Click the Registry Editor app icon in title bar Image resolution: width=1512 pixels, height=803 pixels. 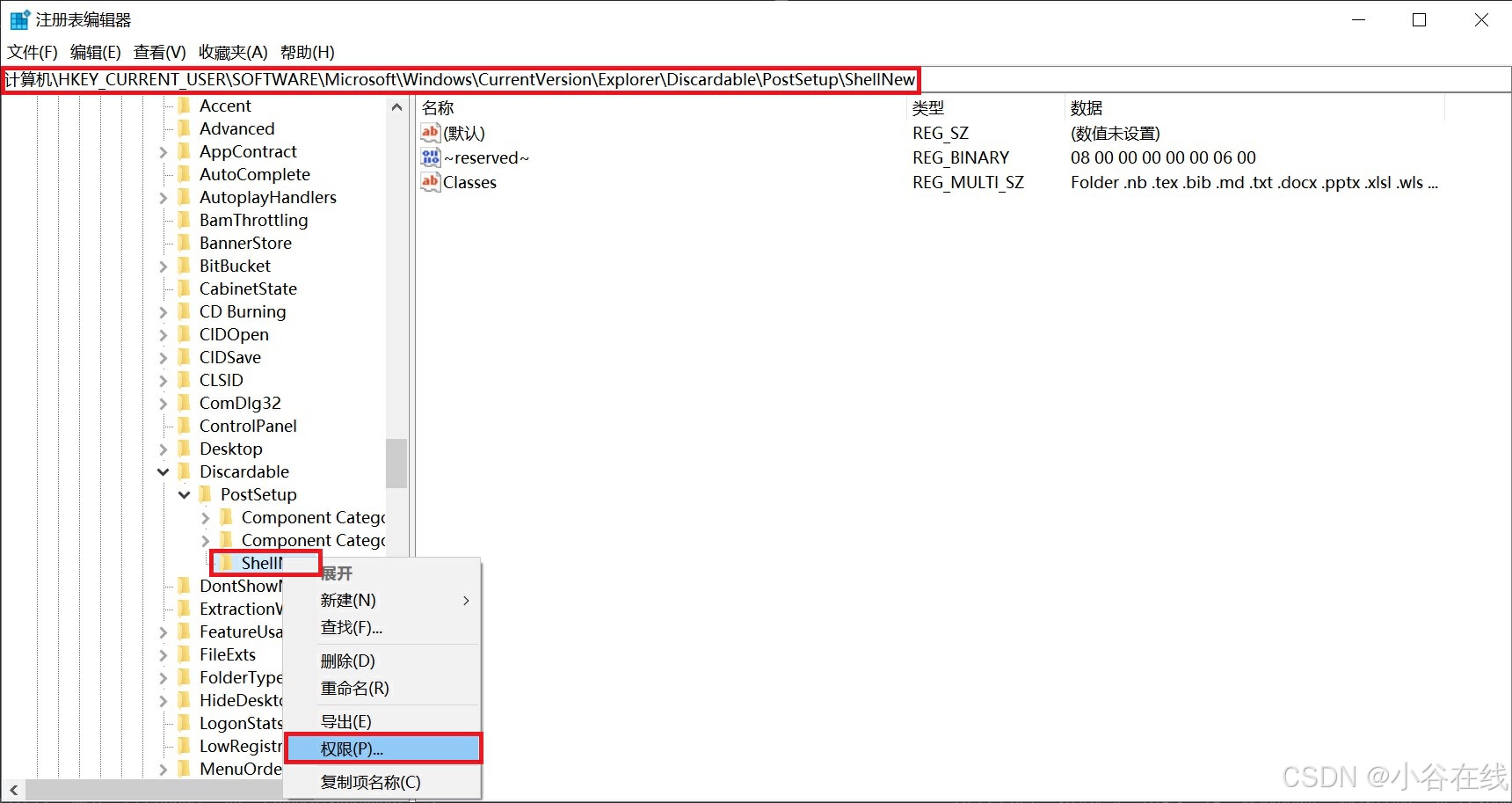click(19, 19)
